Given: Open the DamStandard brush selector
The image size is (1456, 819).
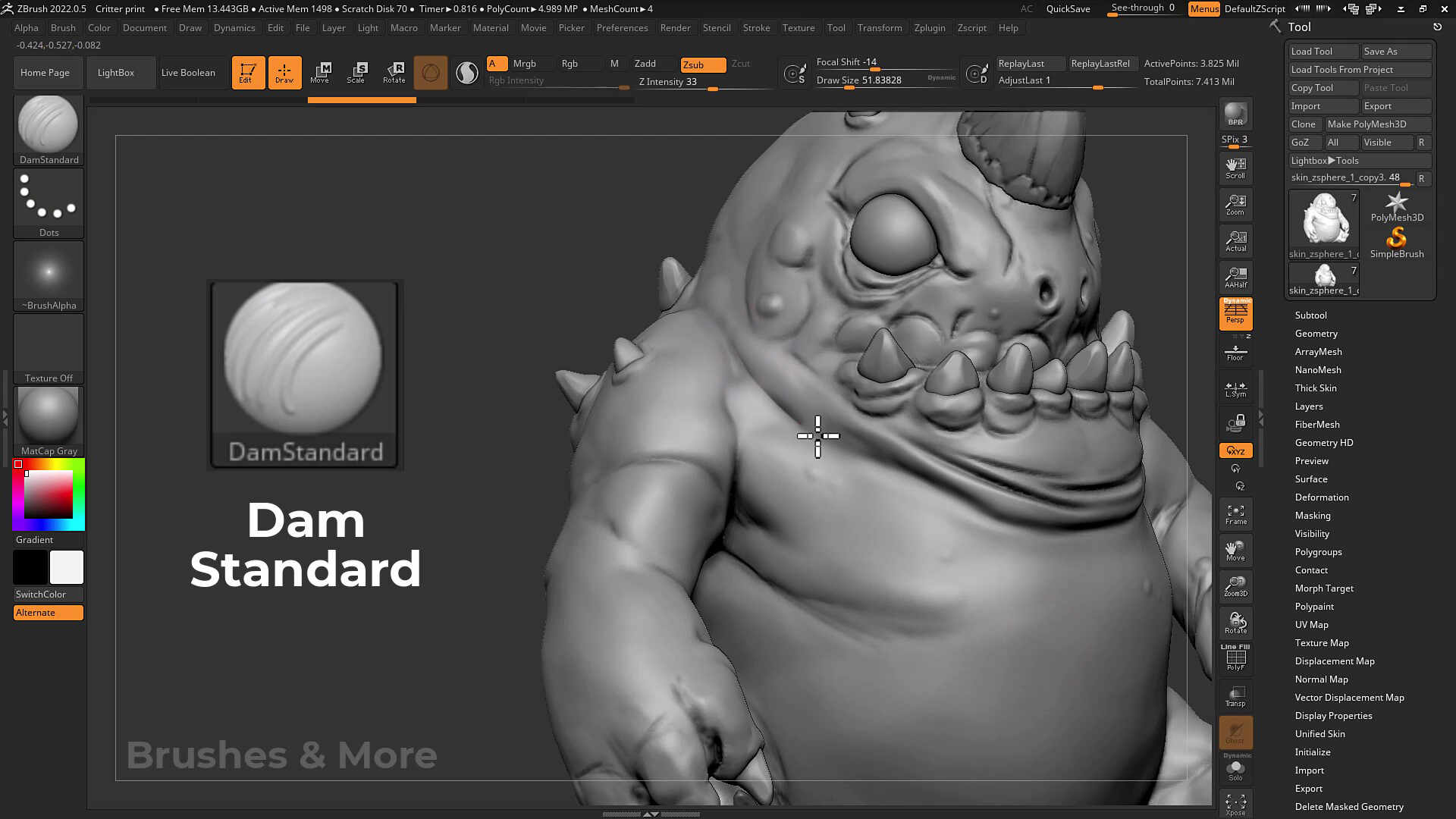Looking at the screenshot, I should [49, 130].
